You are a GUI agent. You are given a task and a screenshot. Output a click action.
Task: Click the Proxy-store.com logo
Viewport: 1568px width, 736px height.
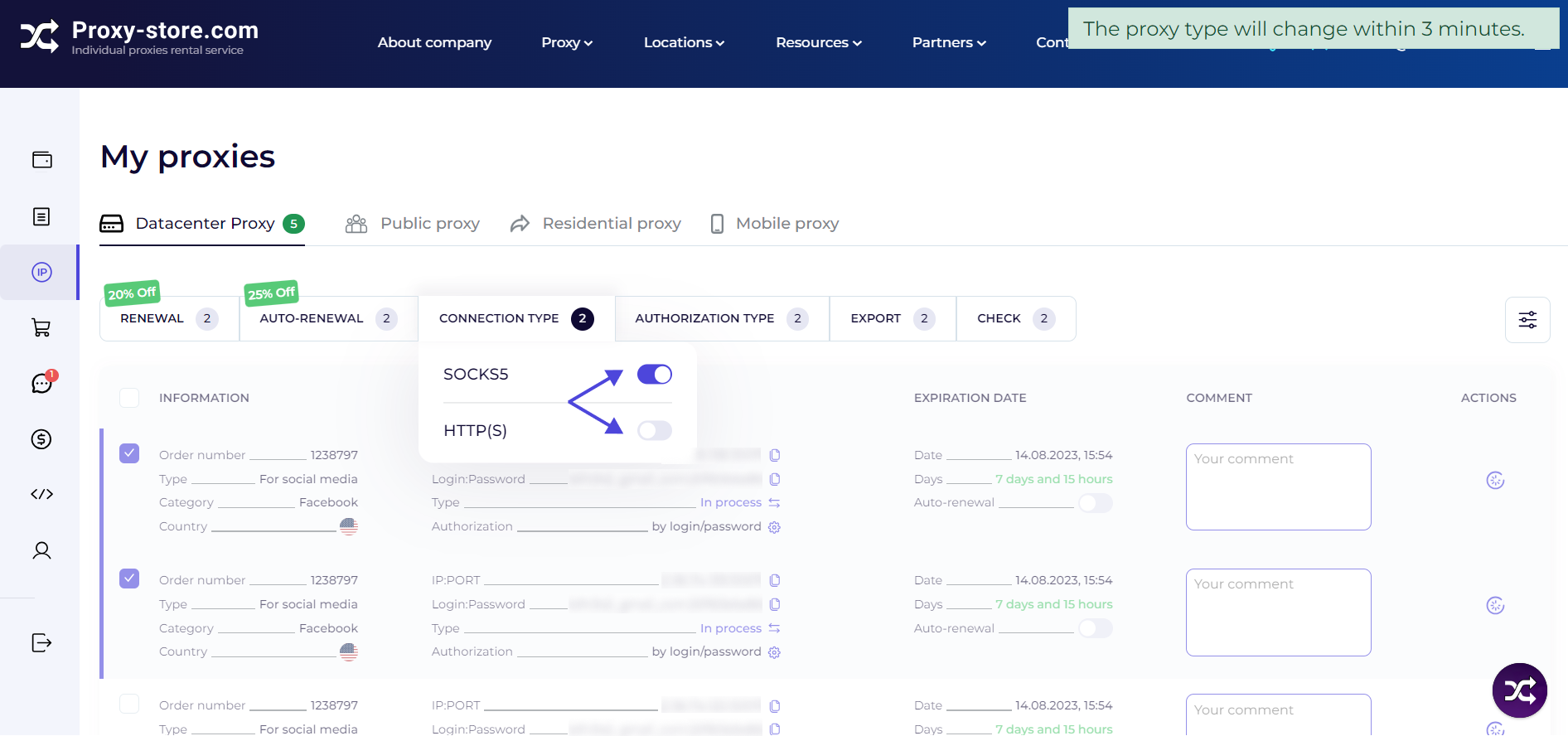pos(139,37)
